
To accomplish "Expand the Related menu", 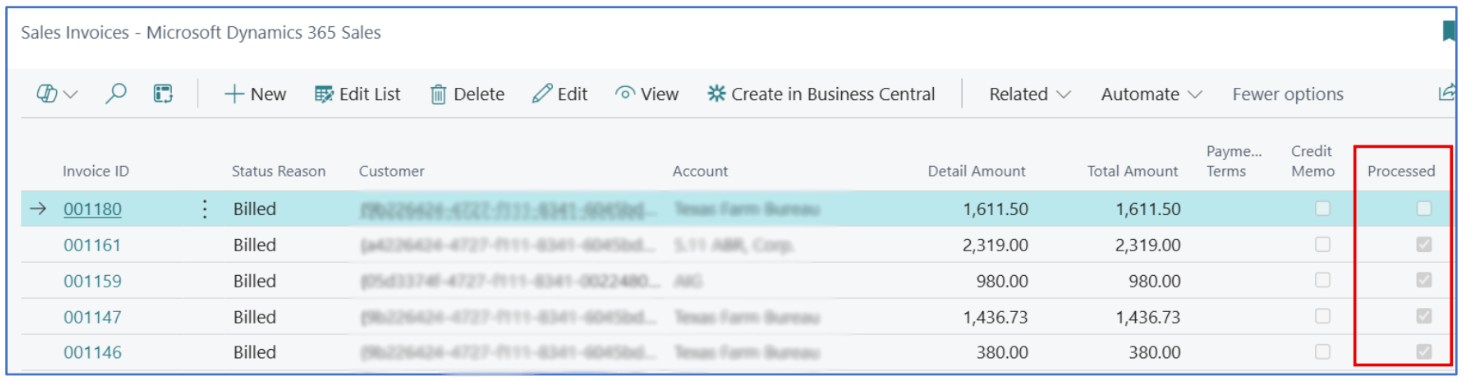I will (1030, 94).
